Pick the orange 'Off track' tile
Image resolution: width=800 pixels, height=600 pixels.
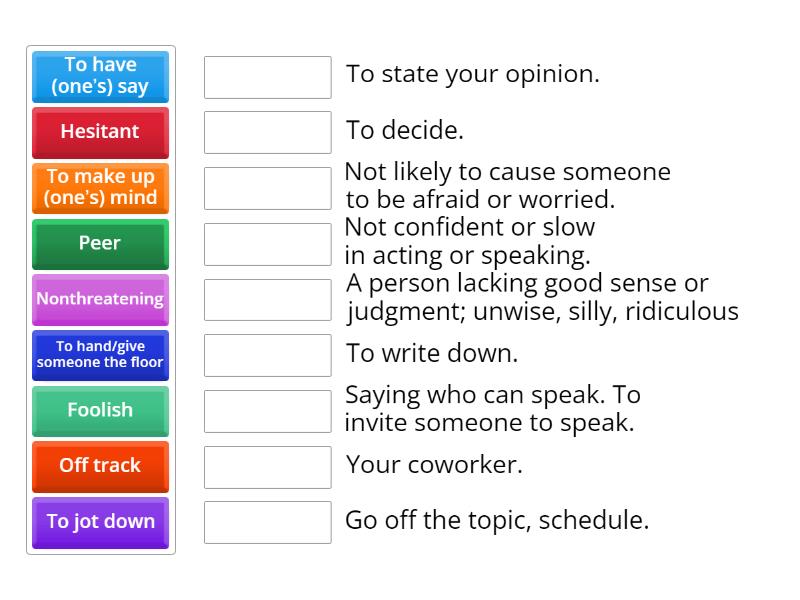(100, 466)
